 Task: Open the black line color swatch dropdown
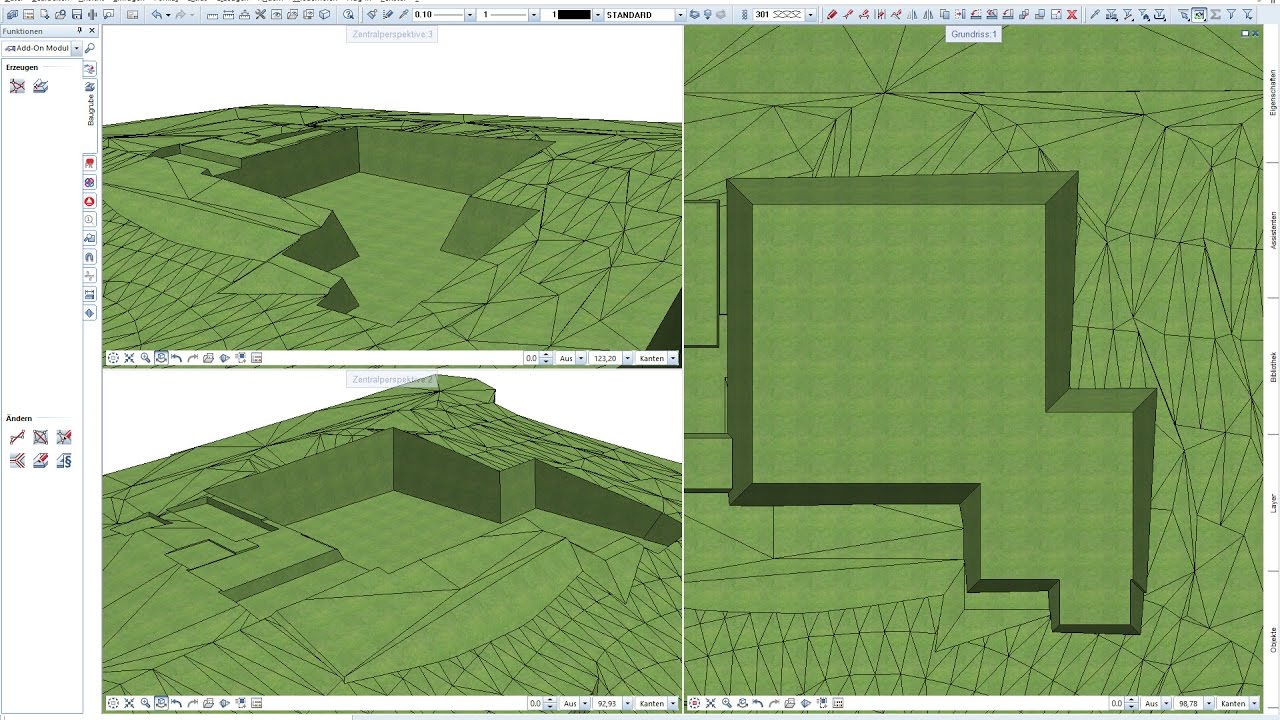click(598, 15)
